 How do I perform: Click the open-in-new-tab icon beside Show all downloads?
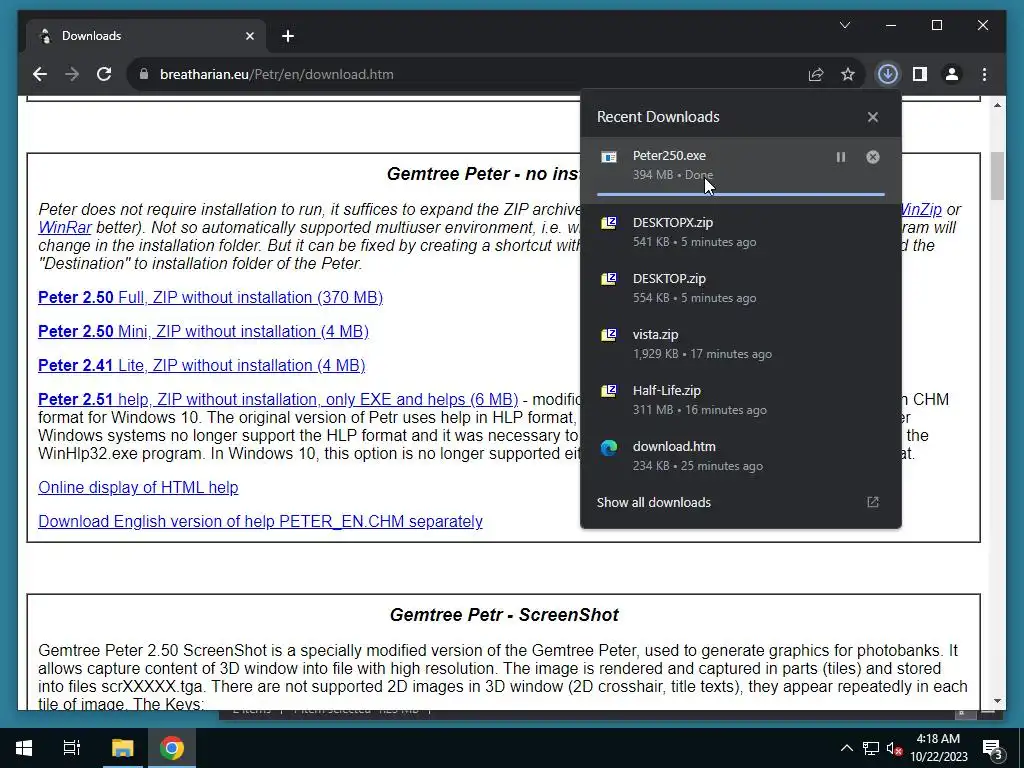tap(872, 502)
